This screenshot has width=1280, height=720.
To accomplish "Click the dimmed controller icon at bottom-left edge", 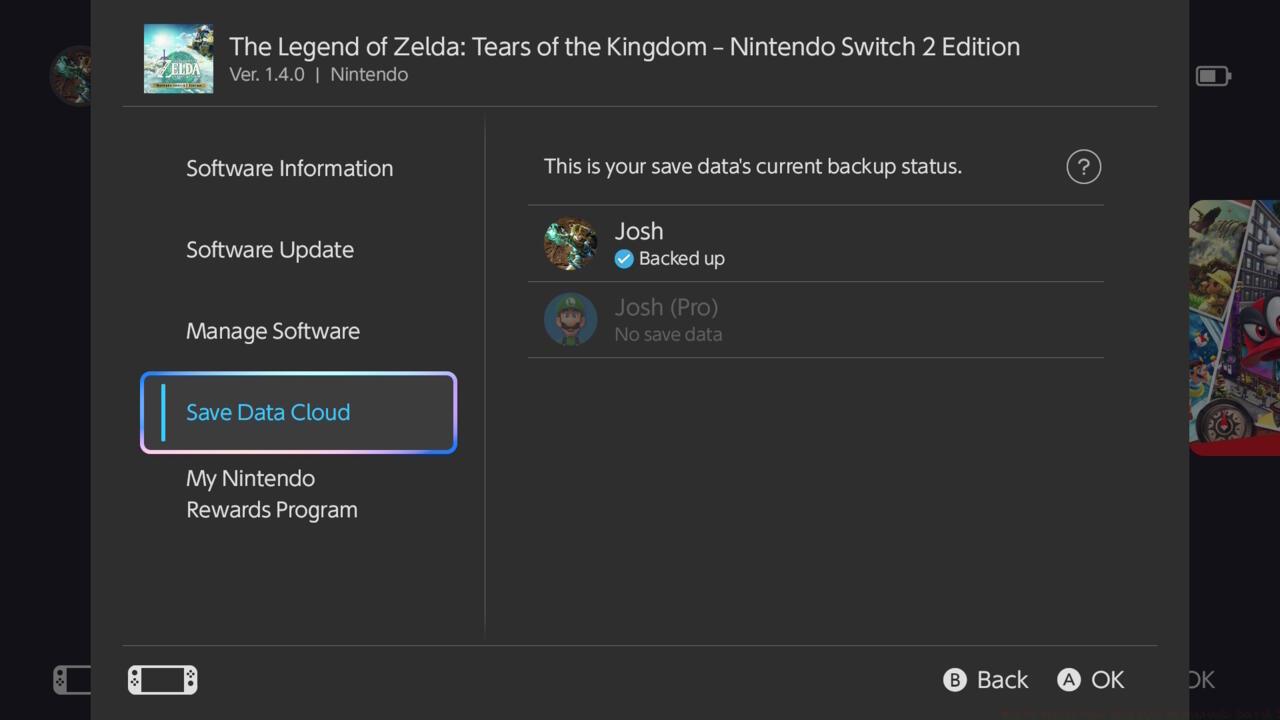I will point(71,680).
